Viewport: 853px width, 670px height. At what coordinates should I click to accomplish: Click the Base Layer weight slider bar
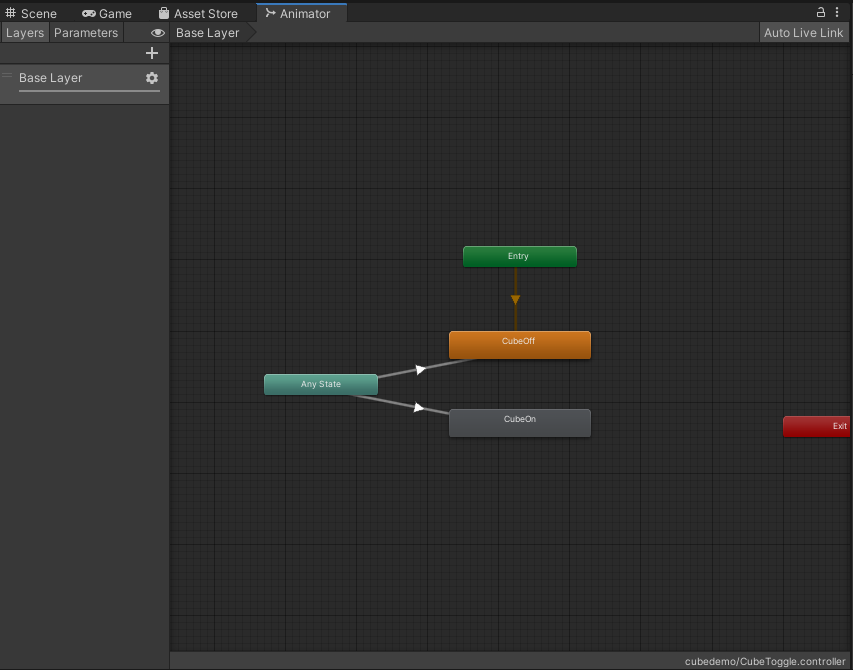click(x=89, y=91)
